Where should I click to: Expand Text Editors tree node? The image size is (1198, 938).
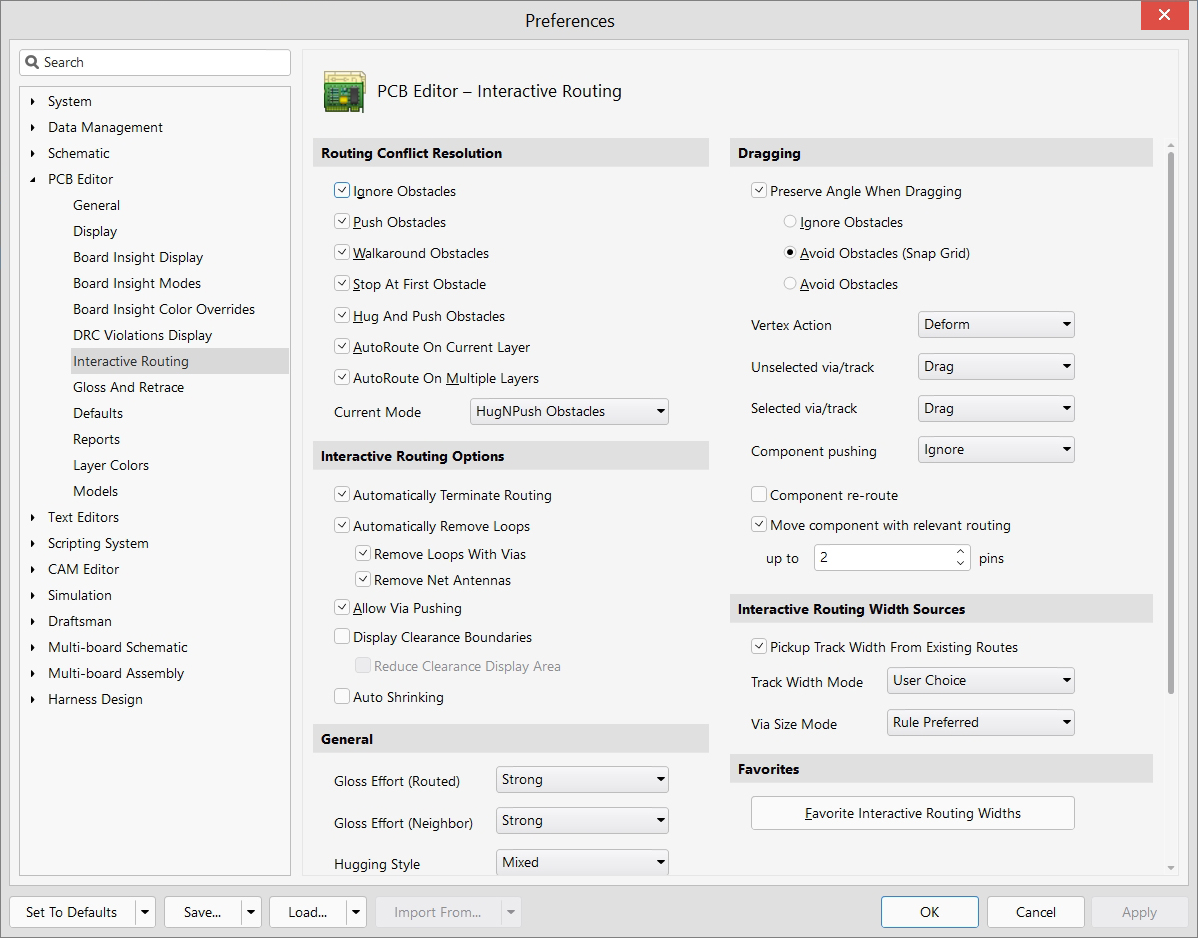32,517
